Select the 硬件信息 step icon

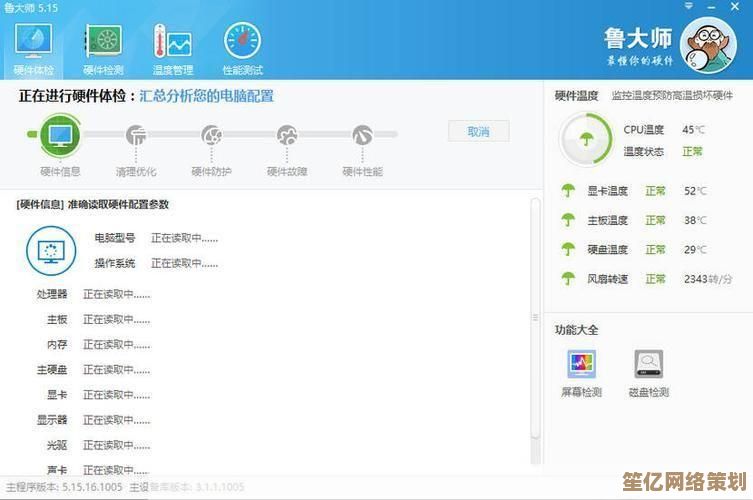tap(61, 134)
